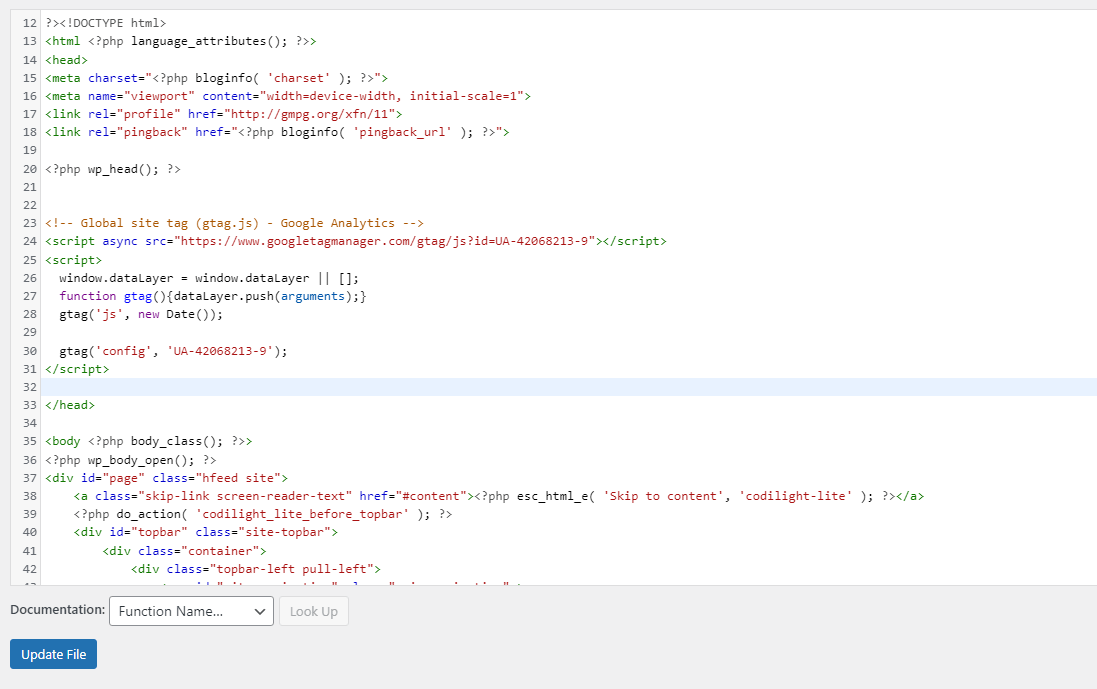Click the Look Up button

[313, 611]
